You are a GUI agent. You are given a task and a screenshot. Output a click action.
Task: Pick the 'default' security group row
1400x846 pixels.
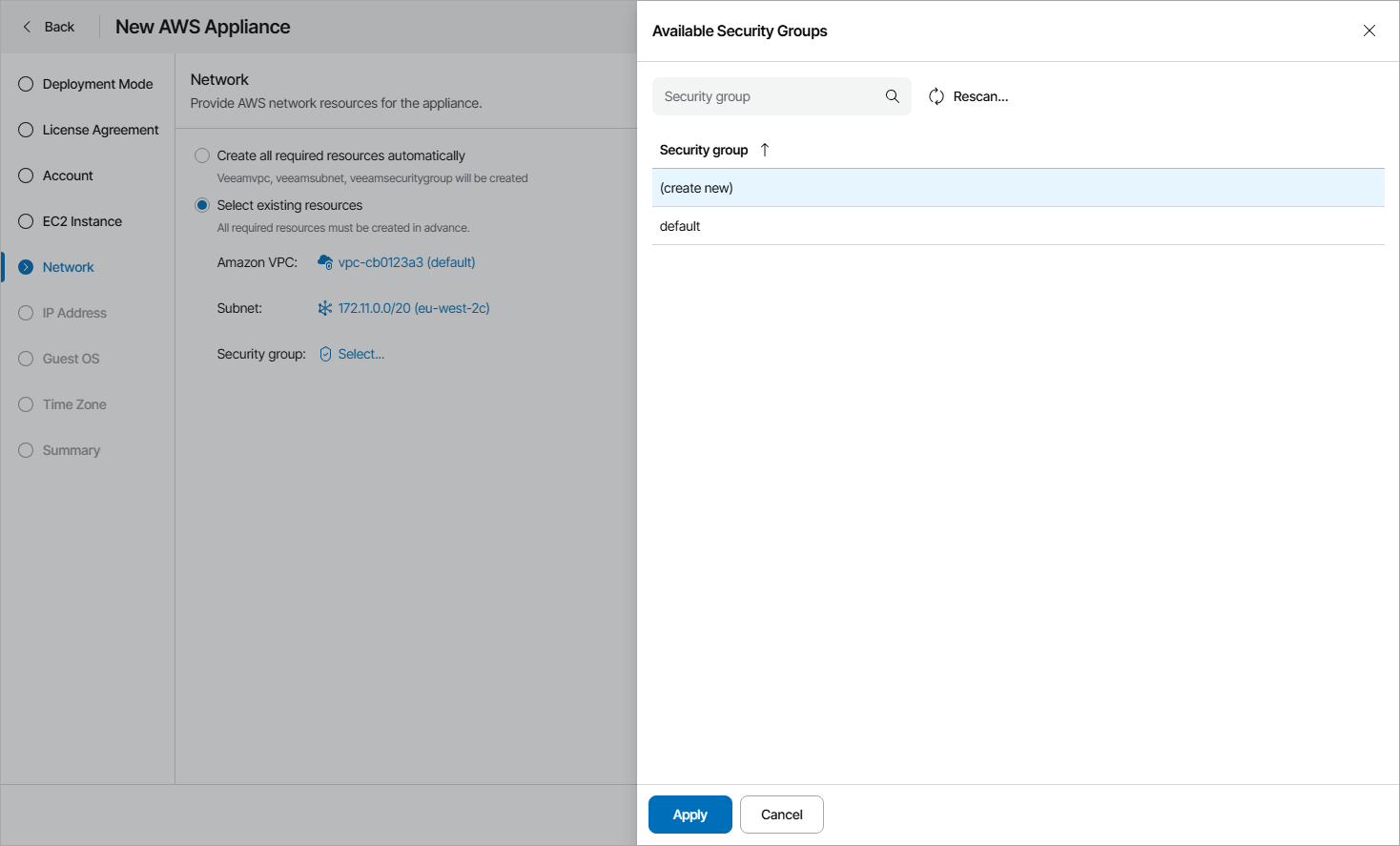click(1018, 226)
